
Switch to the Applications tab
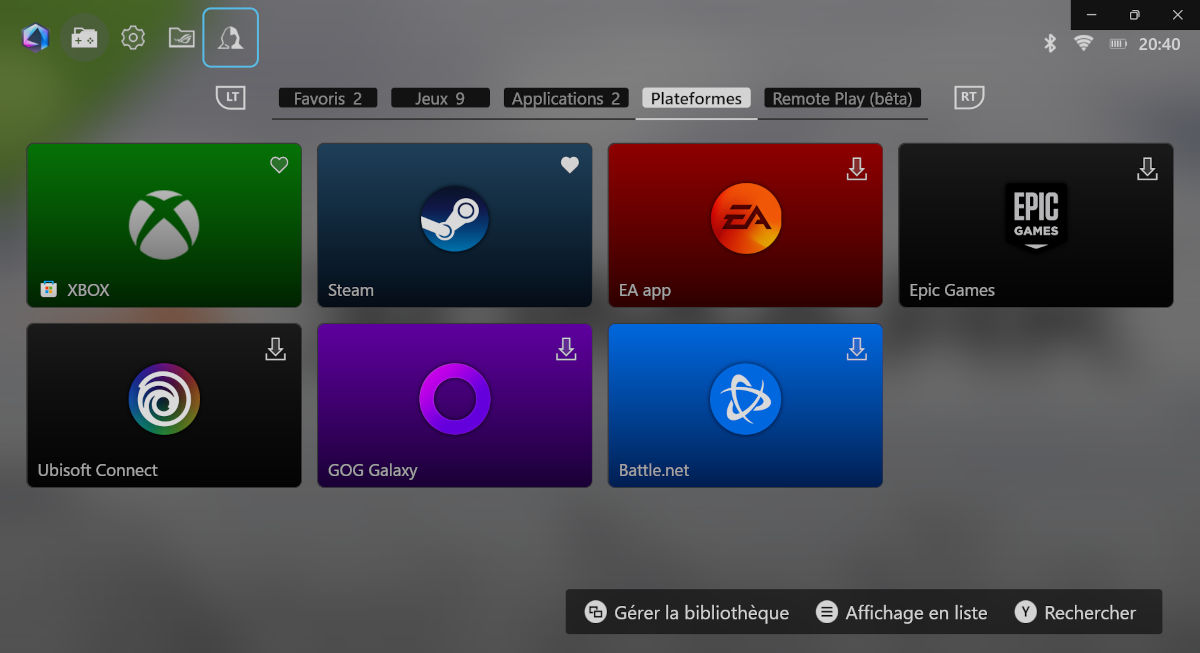tap(566, 98)
